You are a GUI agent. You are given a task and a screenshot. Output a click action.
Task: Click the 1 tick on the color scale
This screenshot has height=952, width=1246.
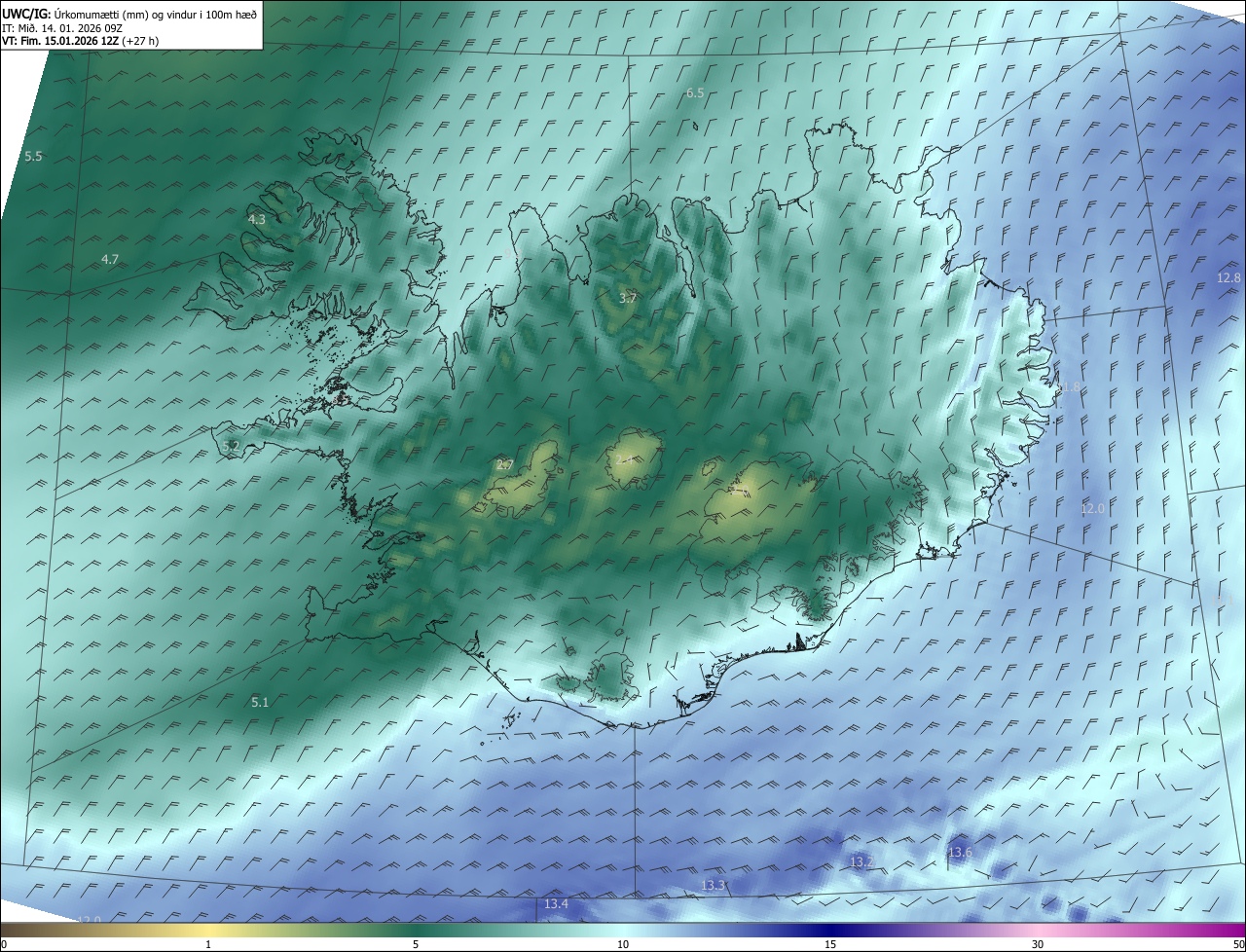click(208, 944)
